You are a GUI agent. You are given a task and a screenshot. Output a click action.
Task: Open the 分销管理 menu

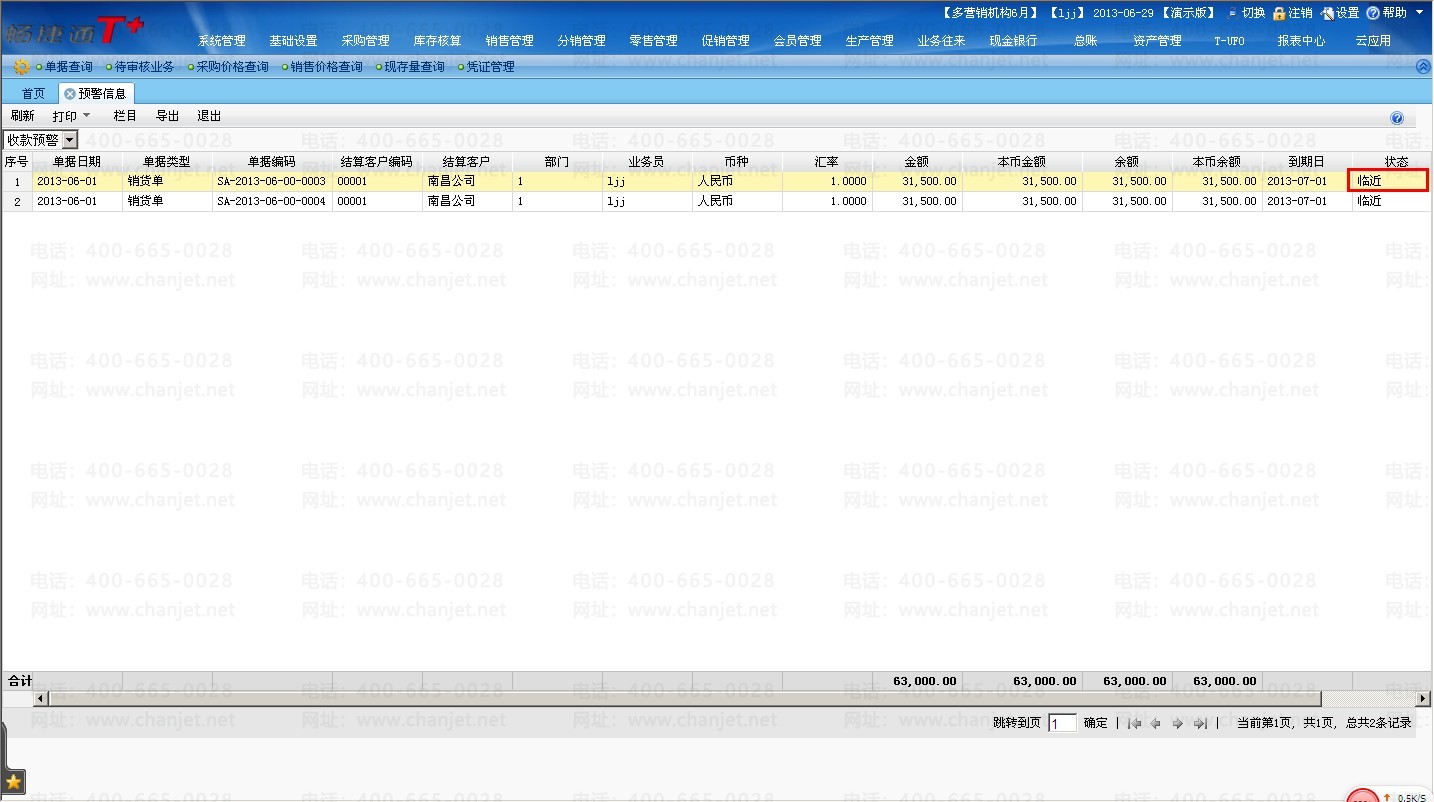click(581, 41)
